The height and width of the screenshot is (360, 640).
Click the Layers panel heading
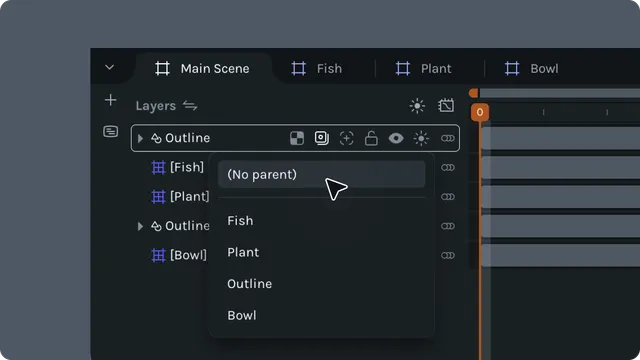(x=156, y=106)
